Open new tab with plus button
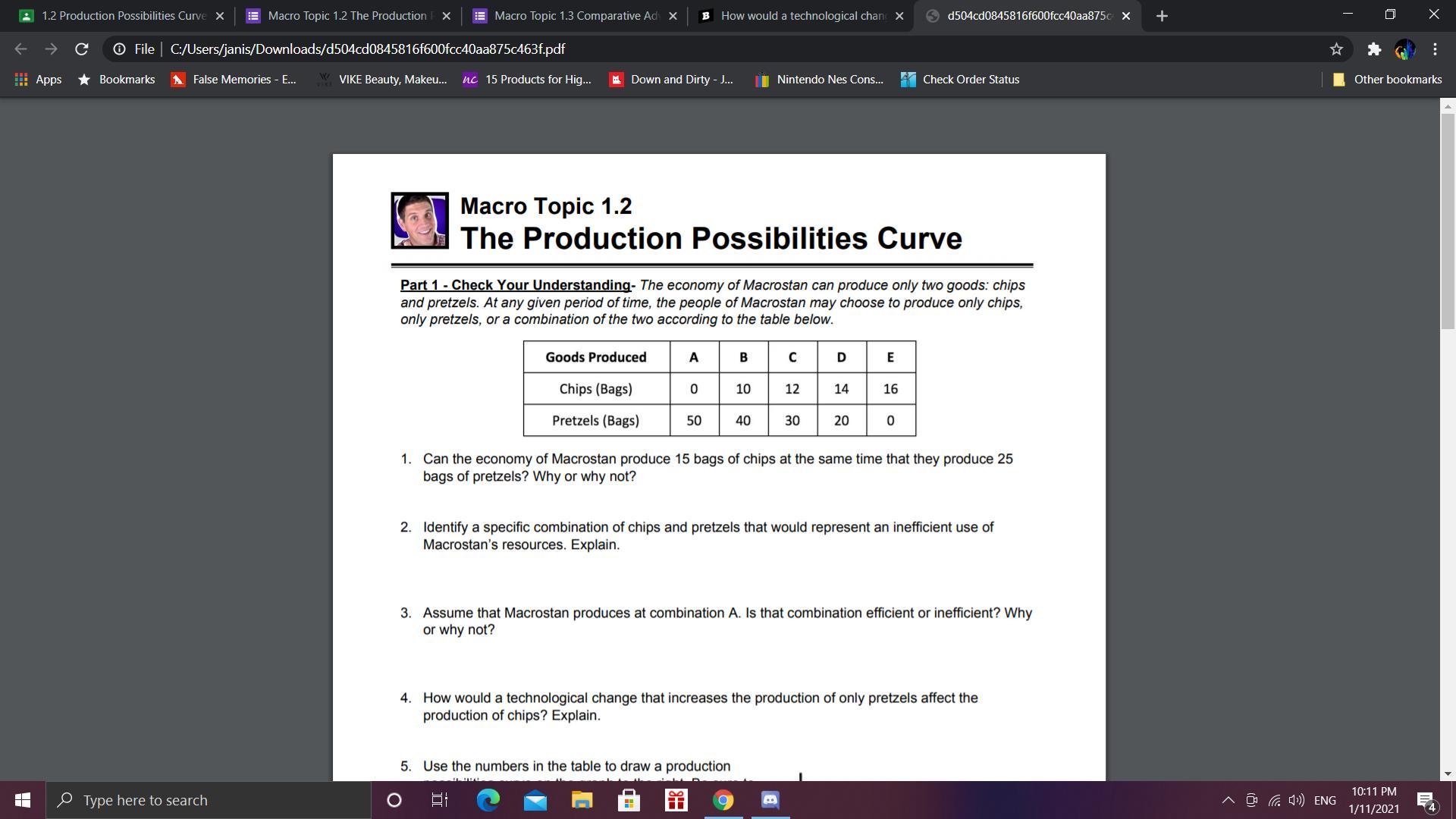 click(1162, 16)
